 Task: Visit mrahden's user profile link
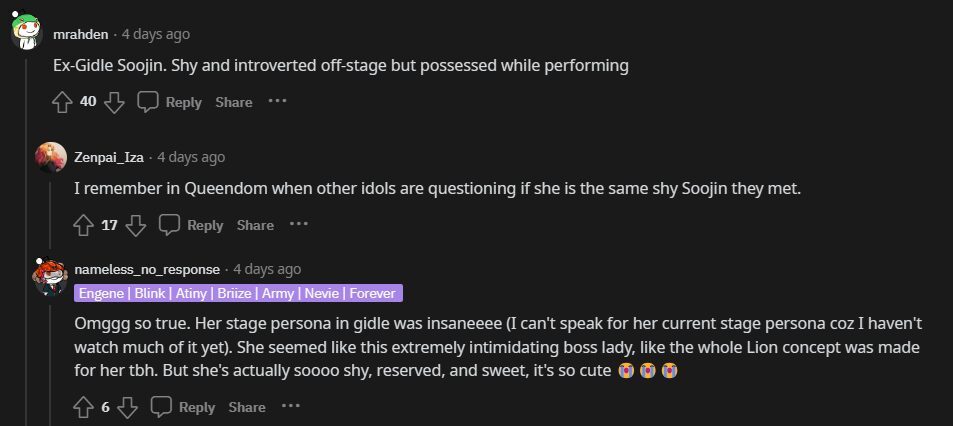click(81, 34)
